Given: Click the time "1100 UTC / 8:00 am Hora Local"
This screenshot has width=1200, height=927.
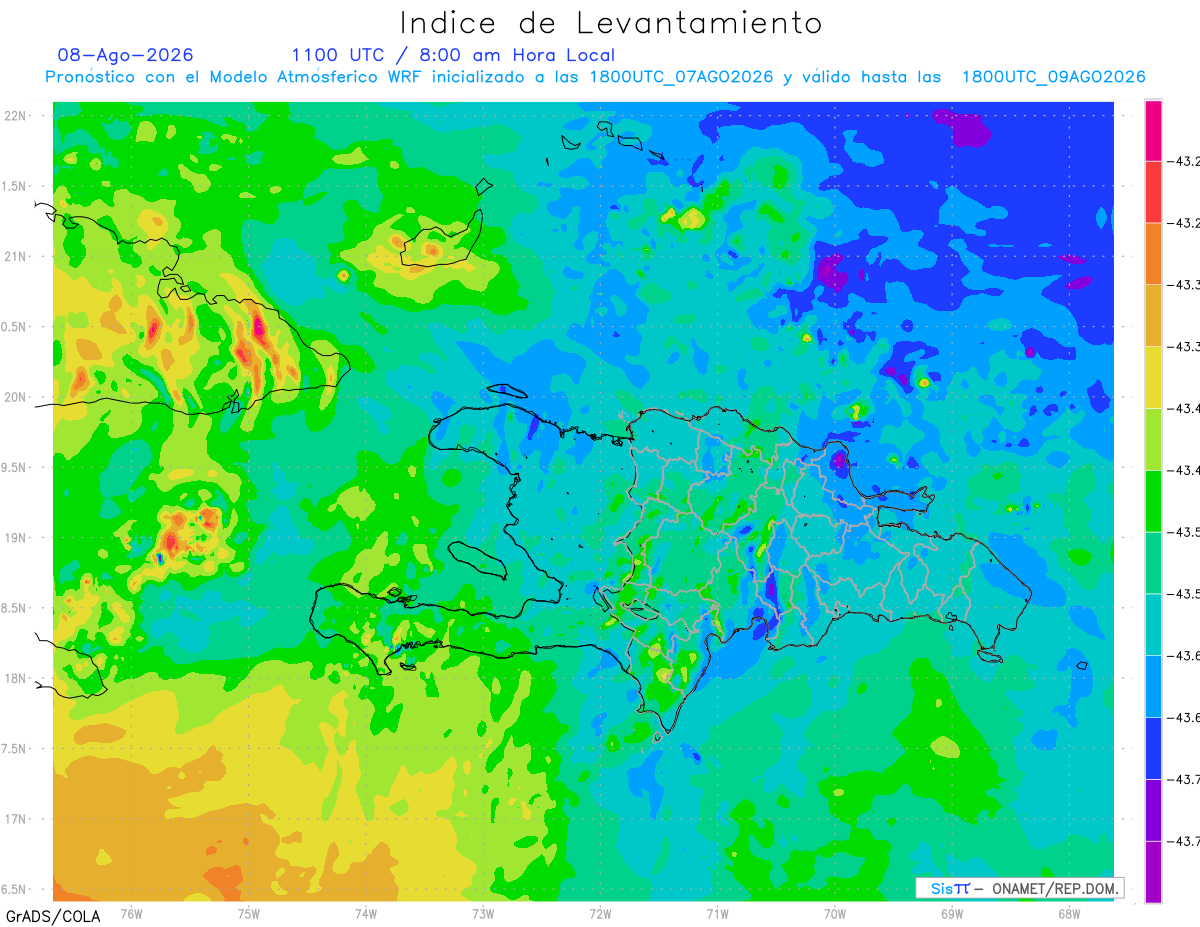Looking at the screenshot, I should coord(453,55).
